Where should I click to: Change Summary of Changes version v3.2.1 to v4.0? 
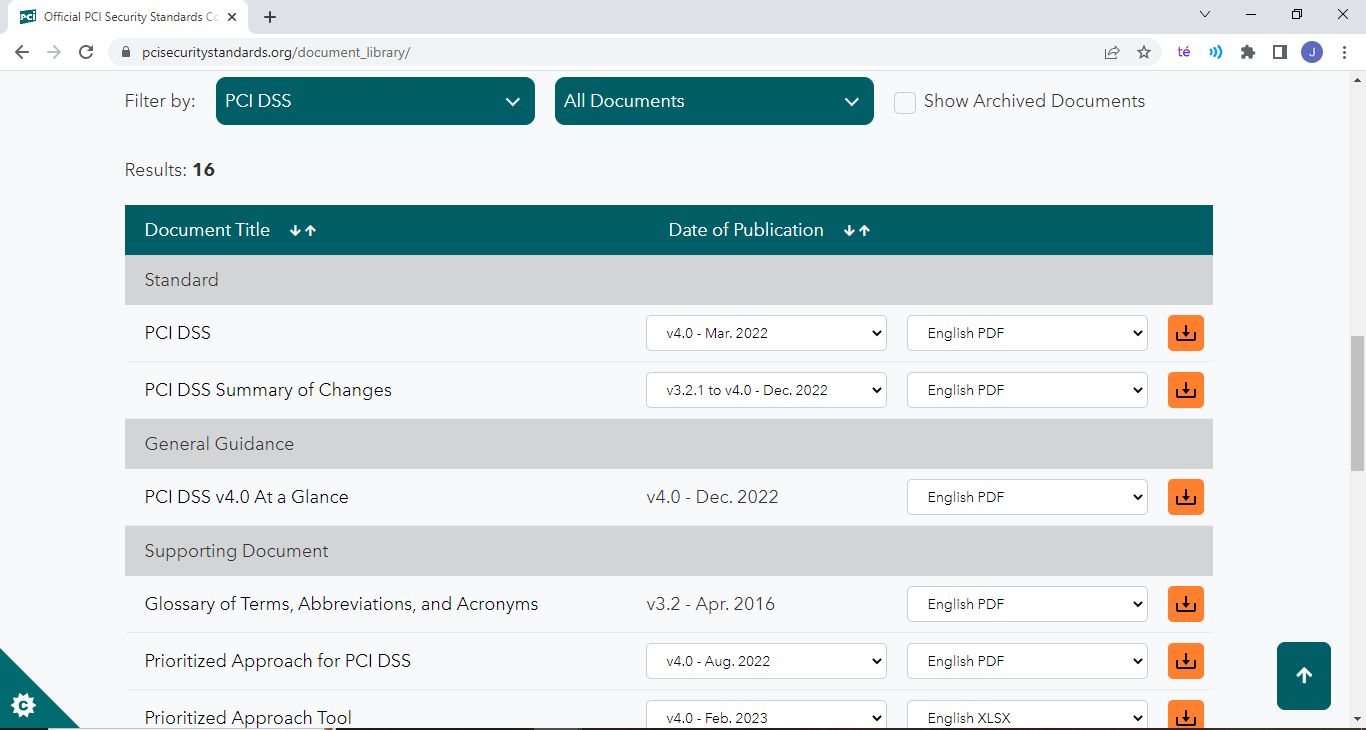(x=766, y=390)
